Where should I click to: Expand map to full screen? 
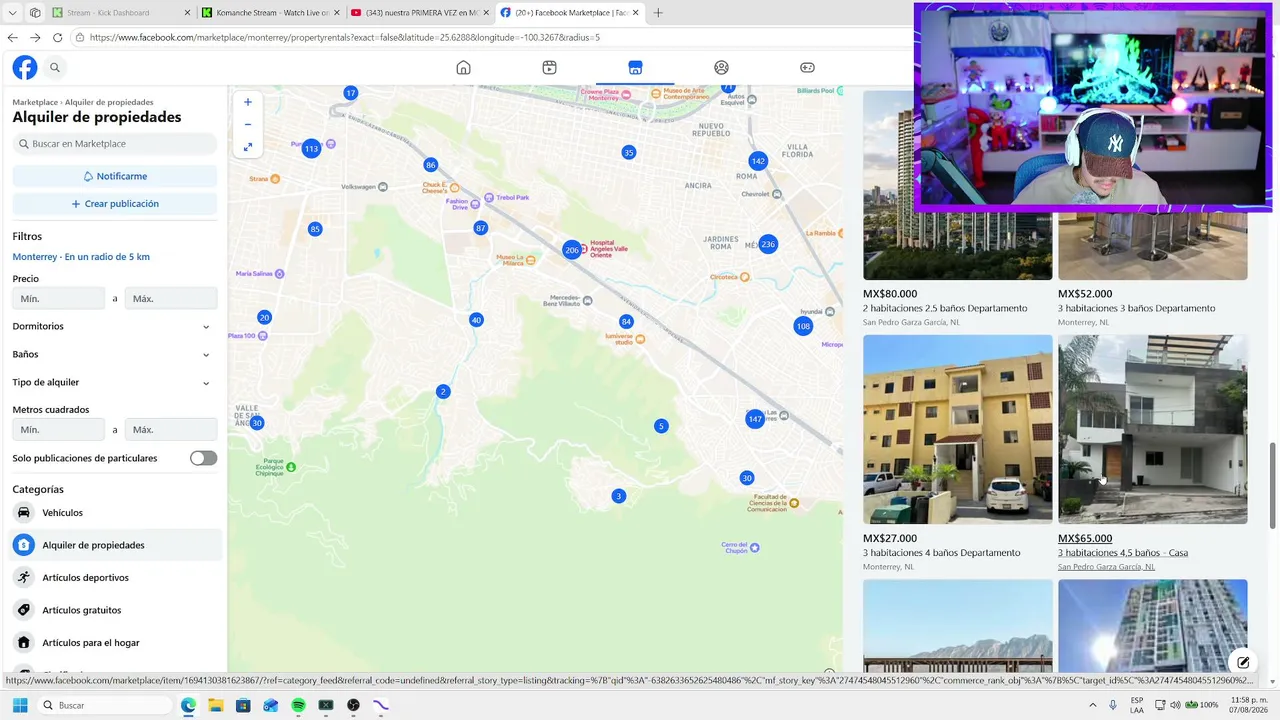(x=248, y=147)
